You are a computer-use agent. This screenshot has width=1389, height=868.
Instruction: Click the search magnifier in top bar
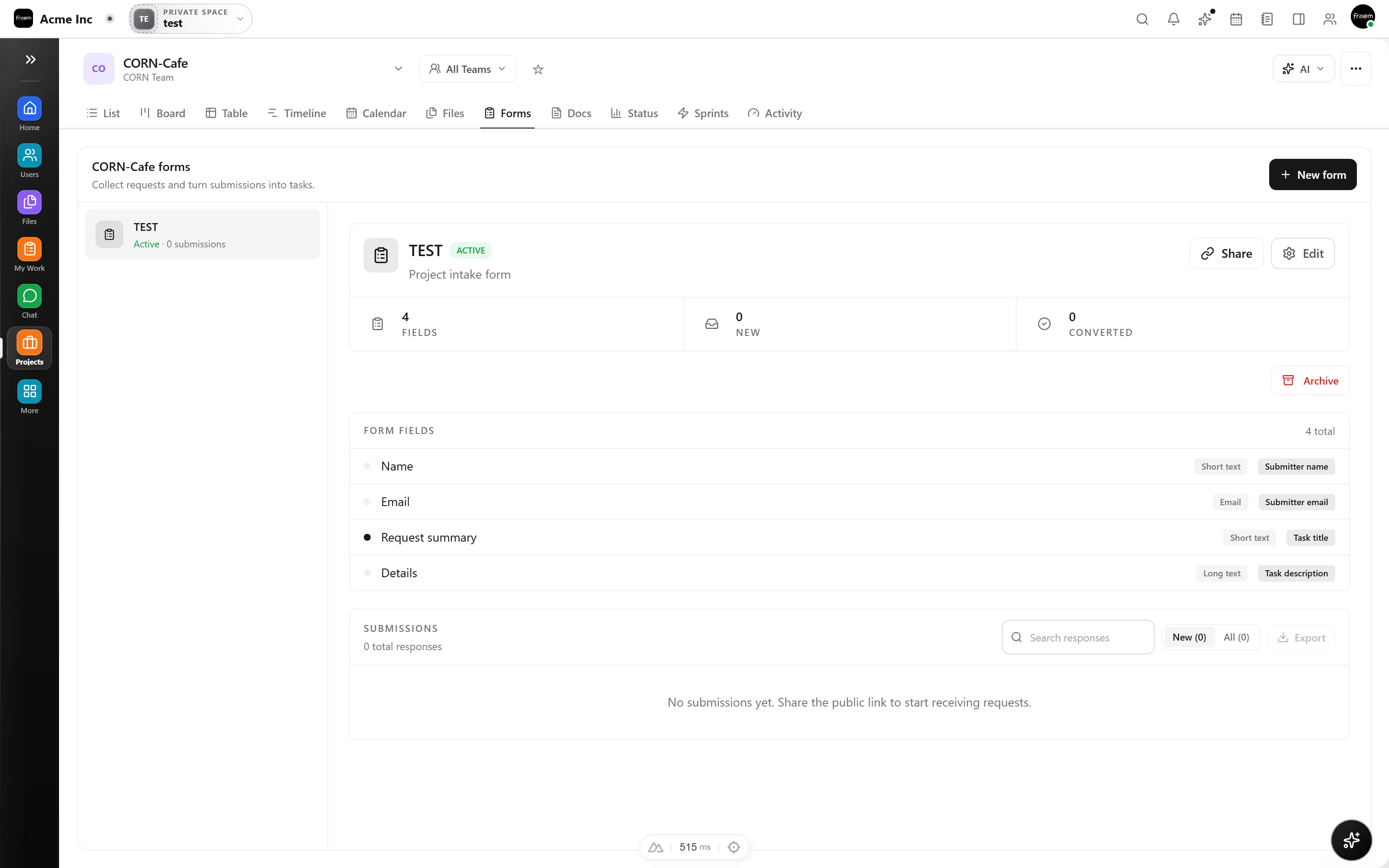click(x=1142, y=19)
